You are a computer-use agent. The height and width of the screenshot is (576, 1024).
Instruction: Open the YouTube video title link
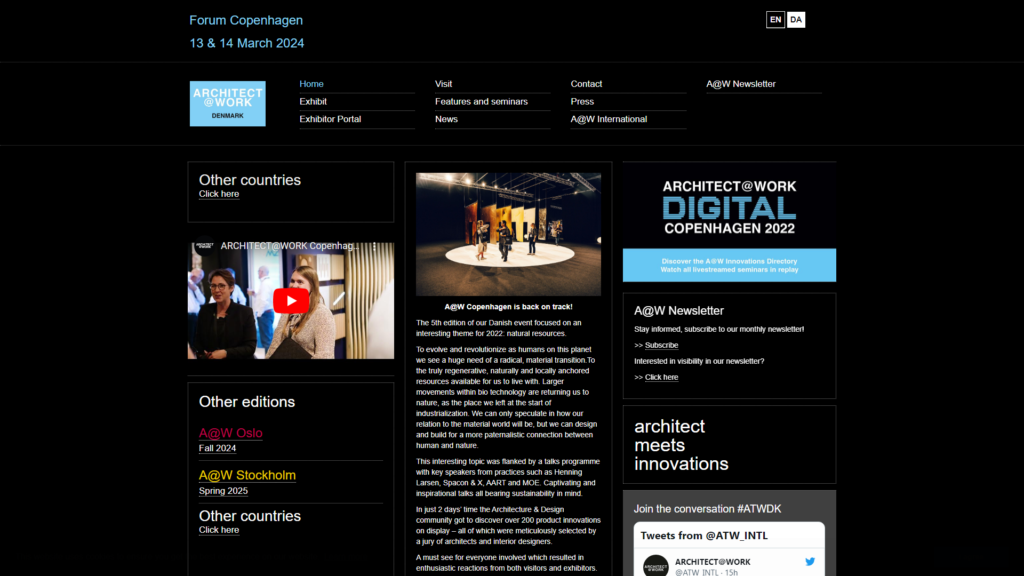click(289, 246)
